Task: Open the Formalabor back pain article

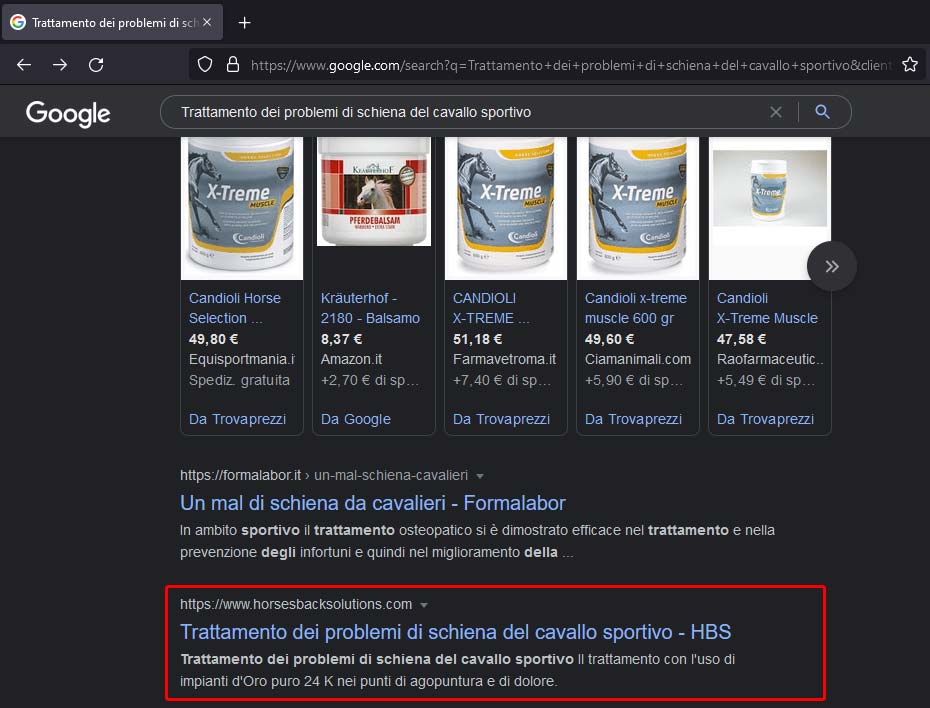Action: click(372, 503)
